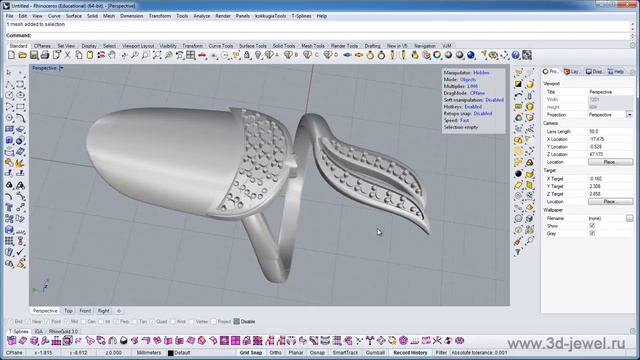The image size is (640, 360).
Task: Click the black sphere icon in right toolbar
Action: [x=518, y=174]
